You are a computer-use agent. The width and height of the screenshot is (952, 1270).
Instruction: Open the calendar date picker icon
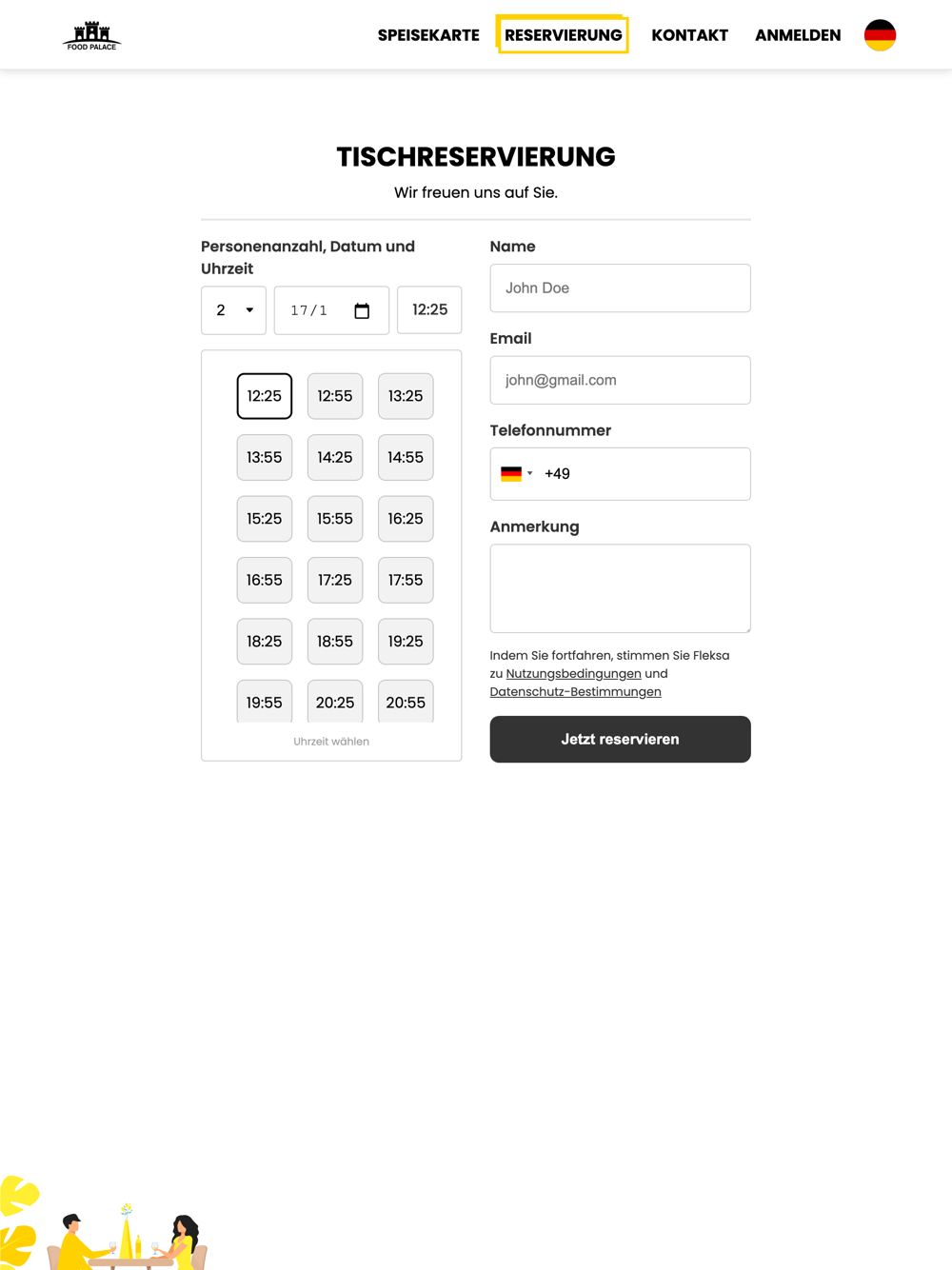click(362, 311)
